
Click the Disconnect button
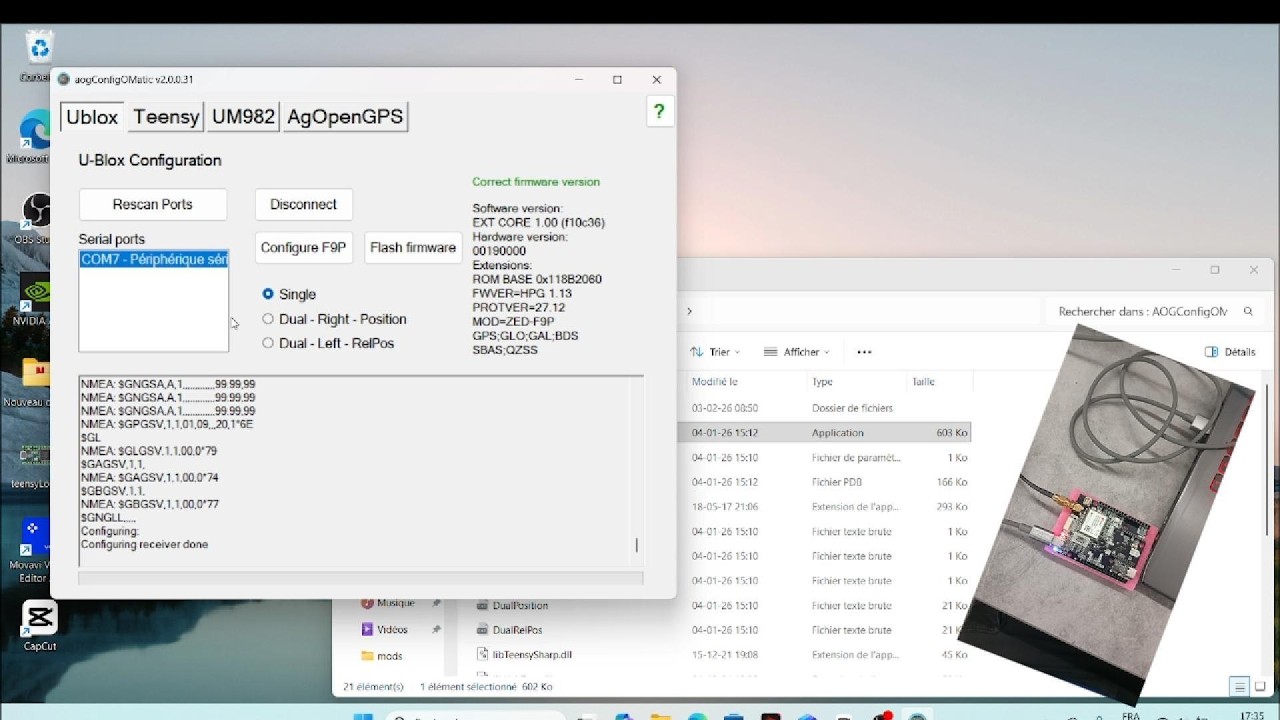(x=303, y=204)
